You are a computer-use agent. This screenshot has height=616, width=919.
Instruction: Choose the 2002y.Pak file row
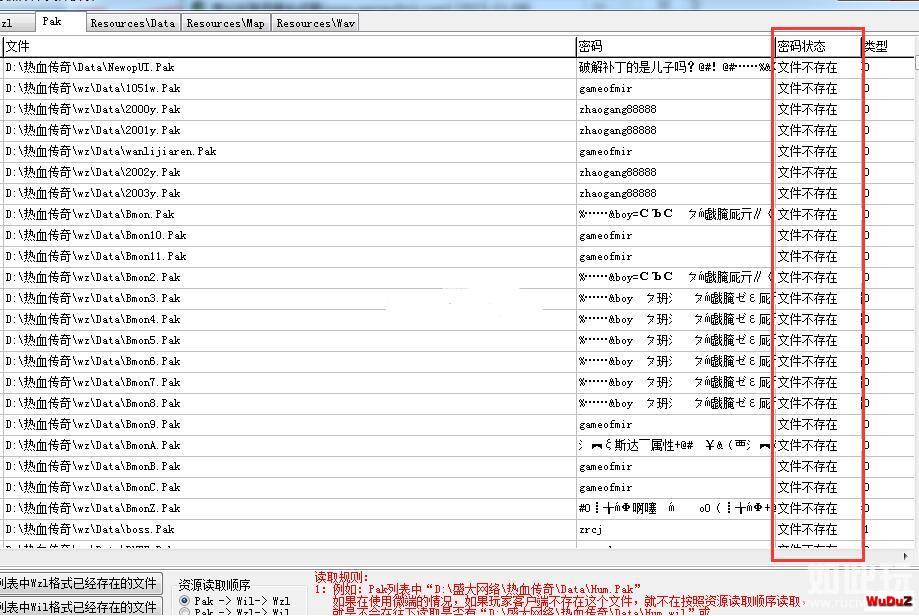93,172
